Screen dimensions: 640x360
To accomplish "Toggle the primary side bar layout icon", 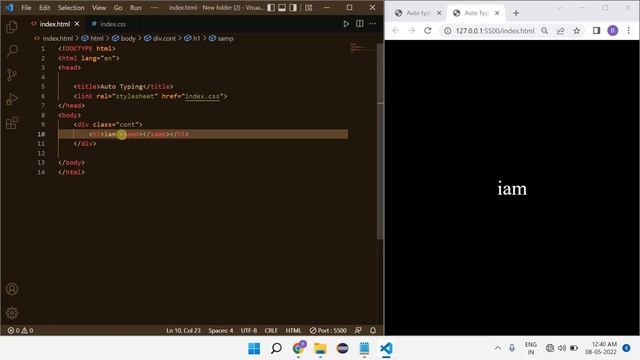I will click(271, 8).
